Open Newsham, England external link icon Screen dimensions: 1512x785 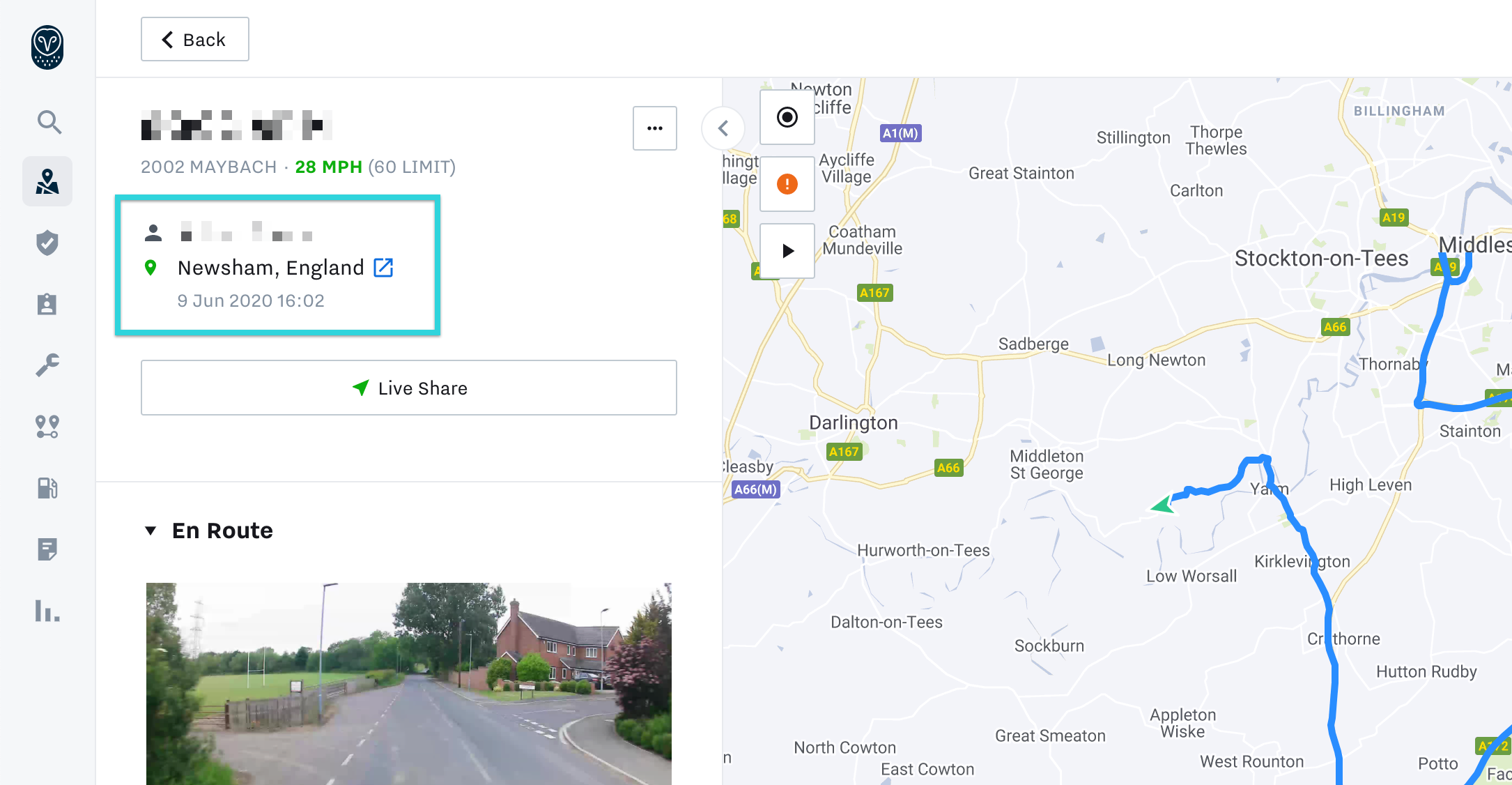click(384, 268)
